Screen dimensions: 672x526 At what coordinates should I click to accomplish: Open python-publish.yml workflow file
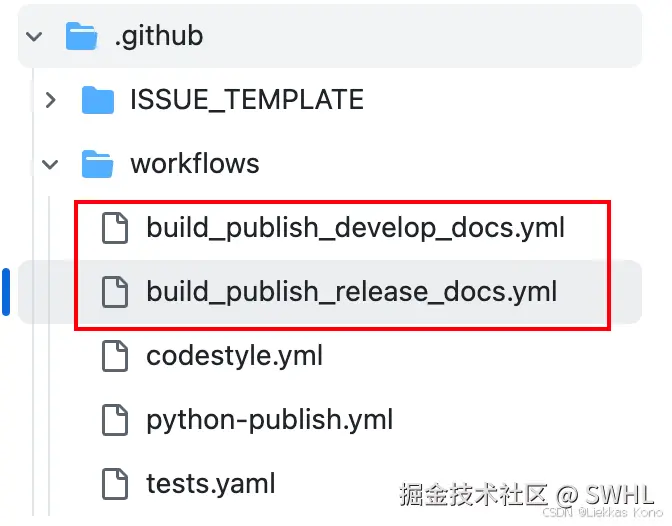tap(269, 420)
